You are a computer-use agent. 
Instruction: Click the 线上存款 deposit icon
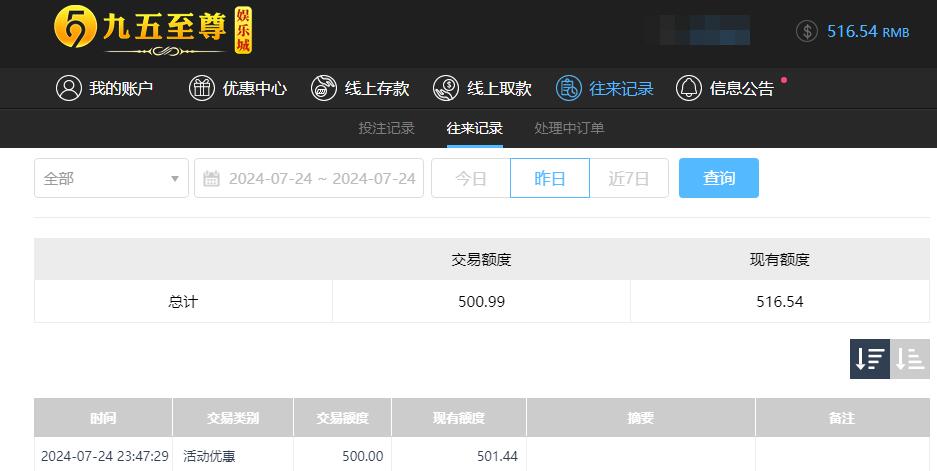tap(324, 88)
